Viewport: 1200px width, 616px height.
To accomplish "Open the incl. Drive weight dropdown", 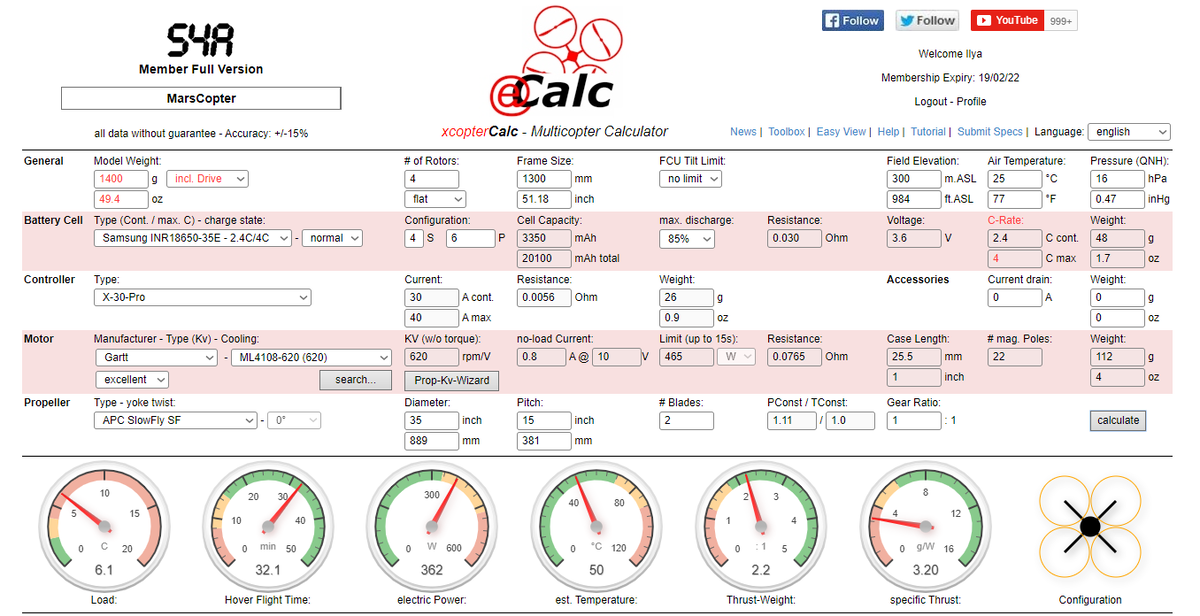I will (207, 179).
